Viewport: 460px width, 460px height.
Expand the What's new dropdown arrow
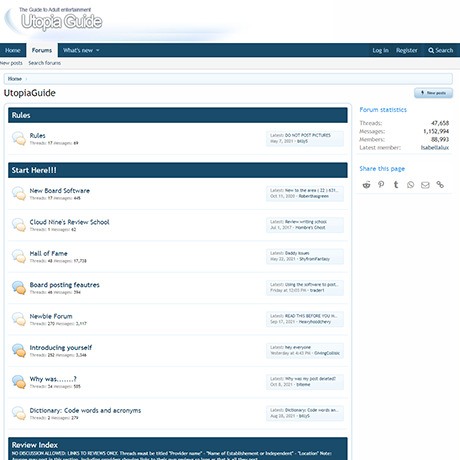click(98, 50)
